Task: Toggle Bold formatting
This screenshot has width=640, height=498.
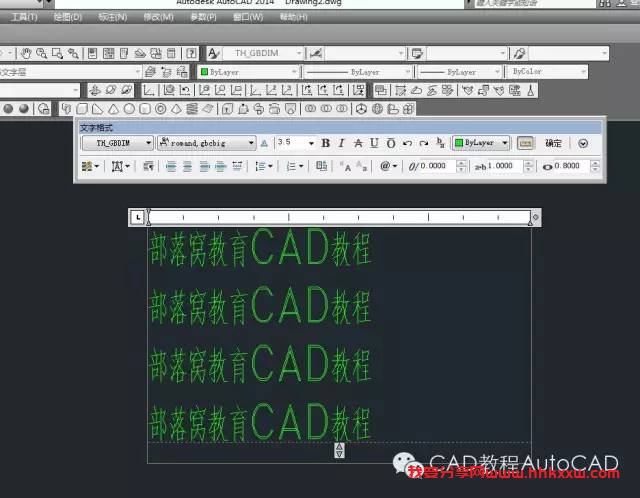Action: [325, 143]
